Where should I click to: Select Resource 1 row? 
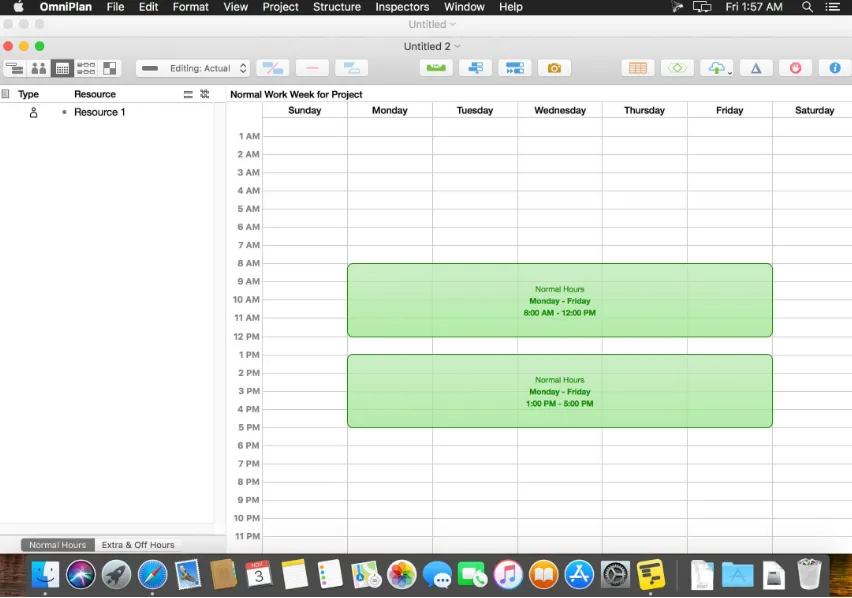pyautogui.click(x=106, y=112)
